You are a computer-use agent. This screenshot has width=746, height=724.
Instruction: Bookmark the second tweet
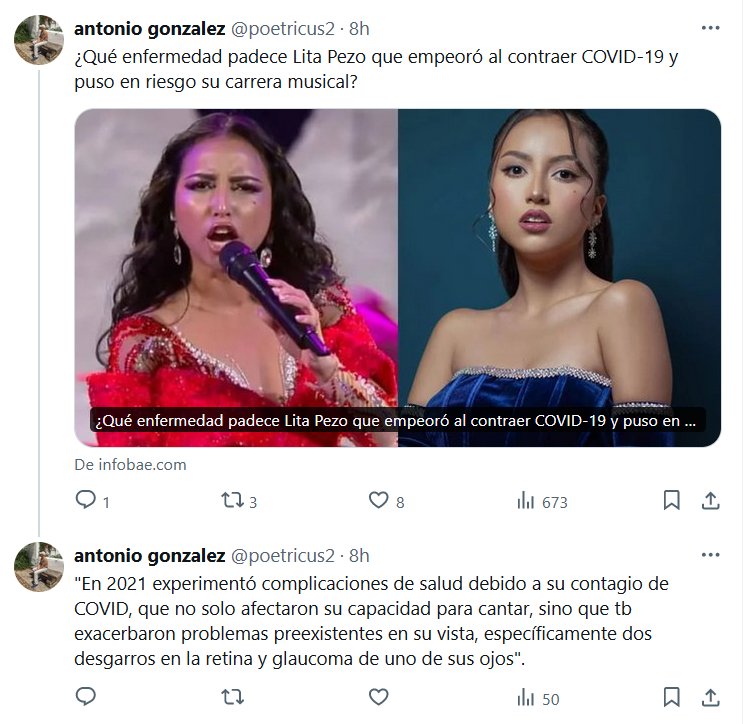(x=672, y=697)
